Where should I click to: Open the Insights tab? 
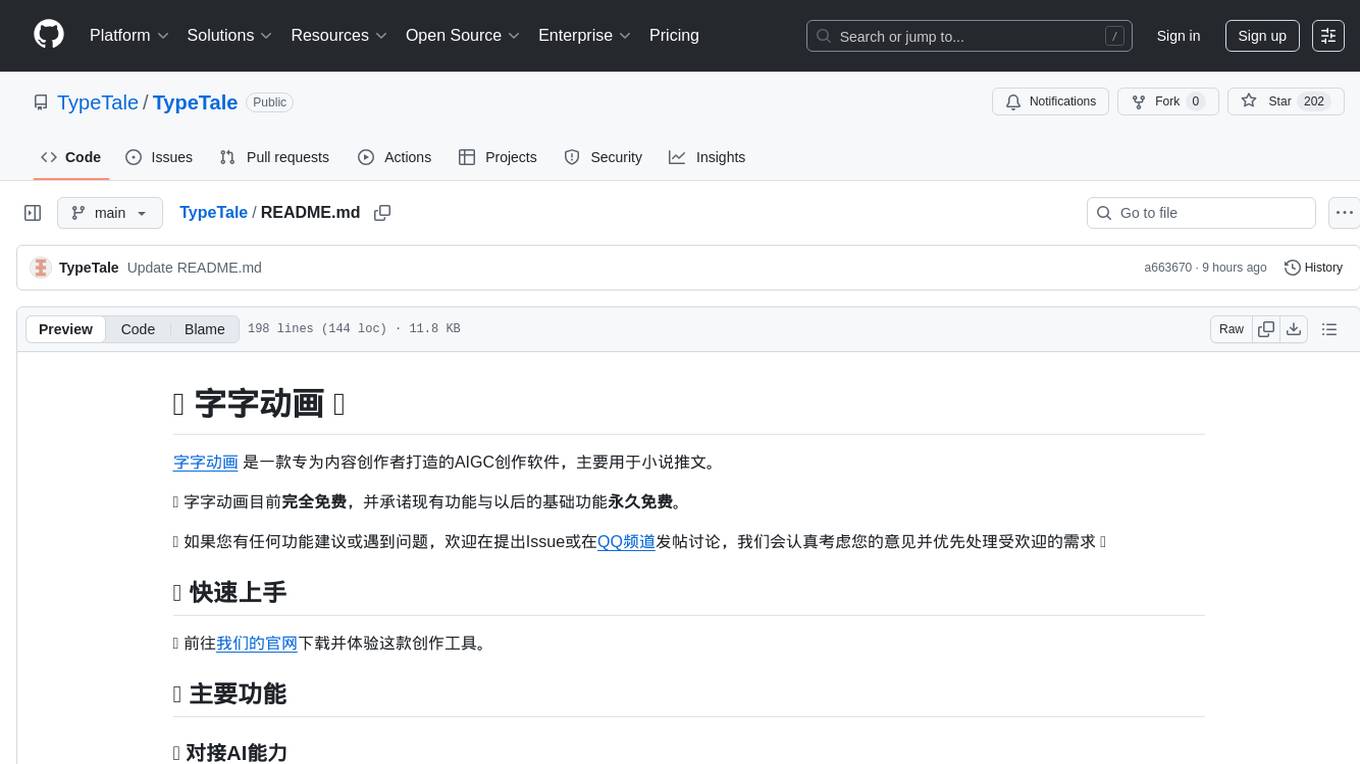[707, 157]
